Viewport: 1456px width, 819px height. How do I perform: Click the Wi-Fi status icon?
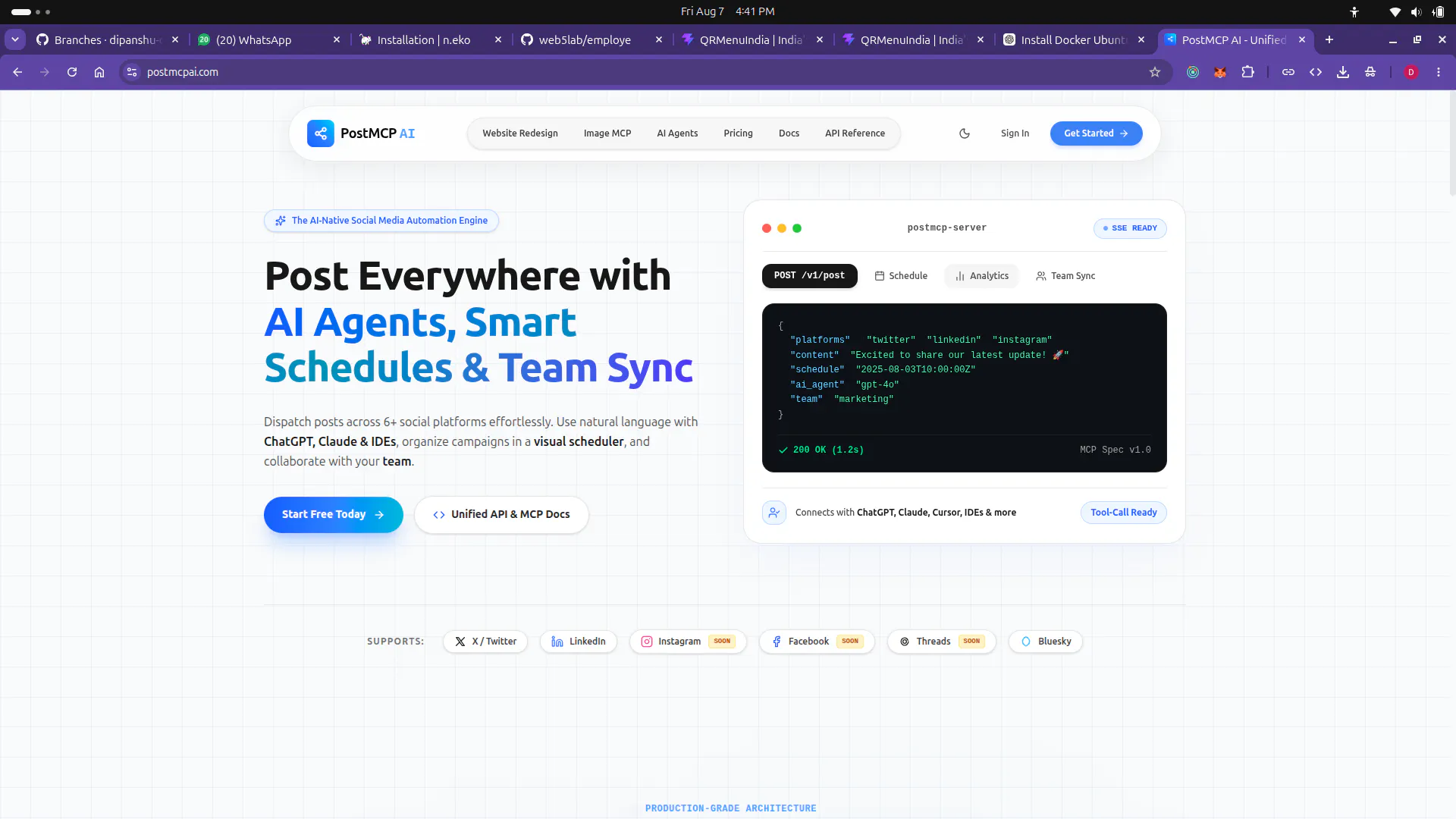(1395, 11)
